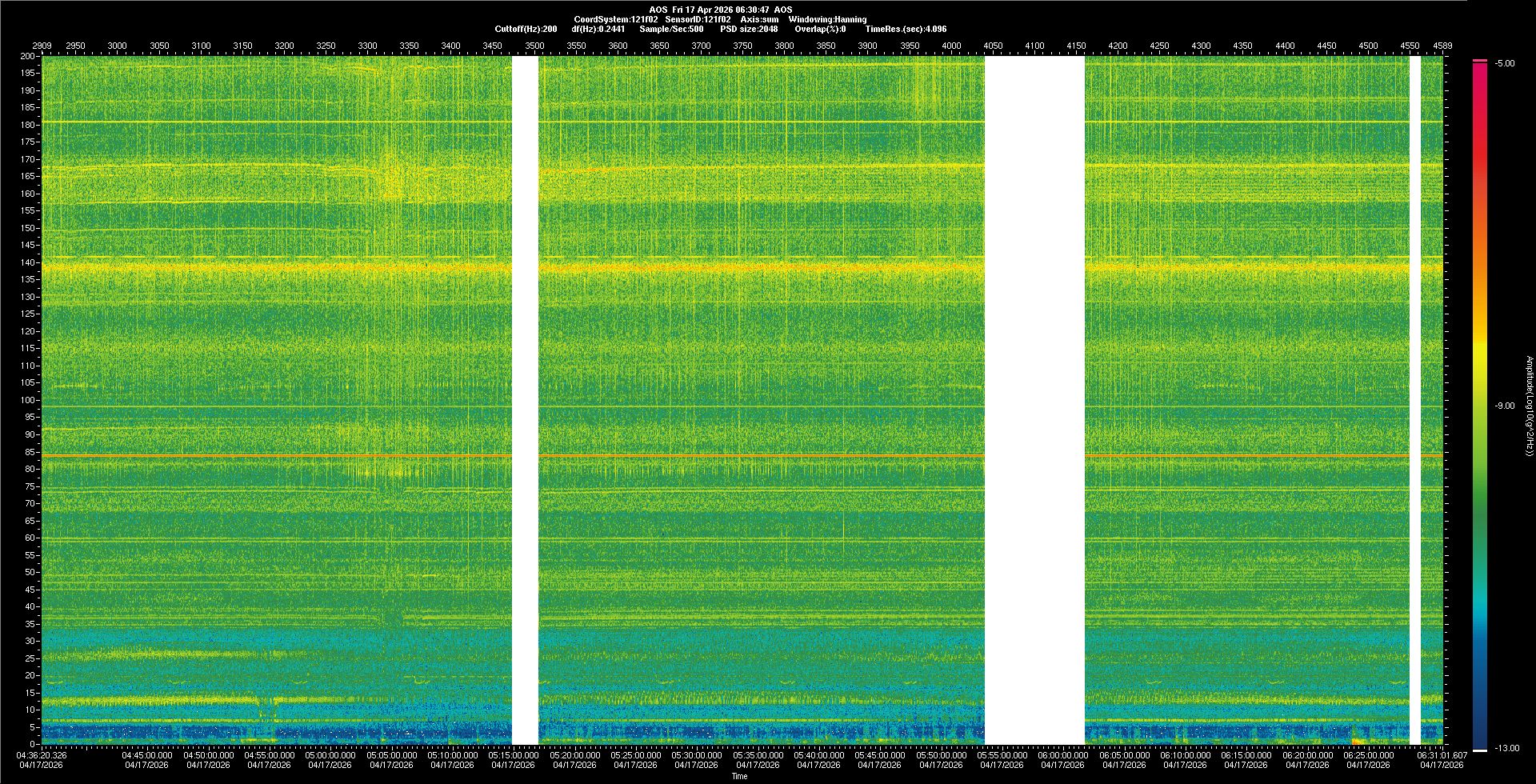Click the 3500 tick on top axis
The width and height of the screenshot is (1536, 784).
tap(534, 46)
